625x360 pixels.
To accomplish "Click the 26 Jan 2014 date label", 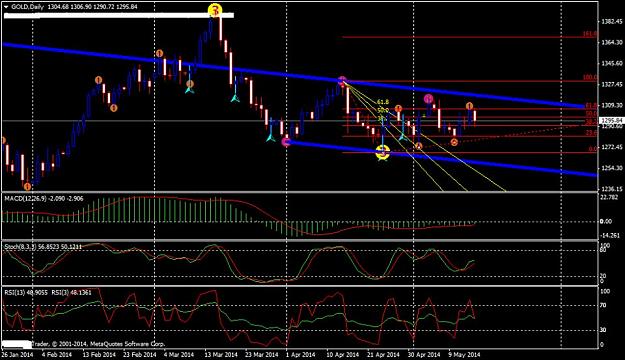I will [17, 354].
